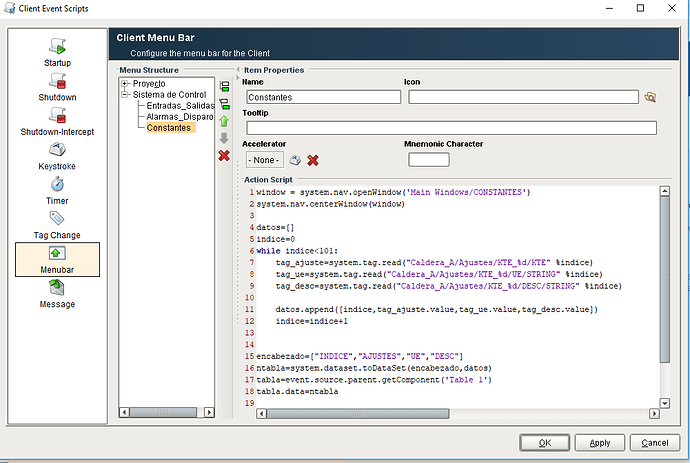Click the script vertical scrollbar thumb
Screen dimensions: 690x463
664,279
